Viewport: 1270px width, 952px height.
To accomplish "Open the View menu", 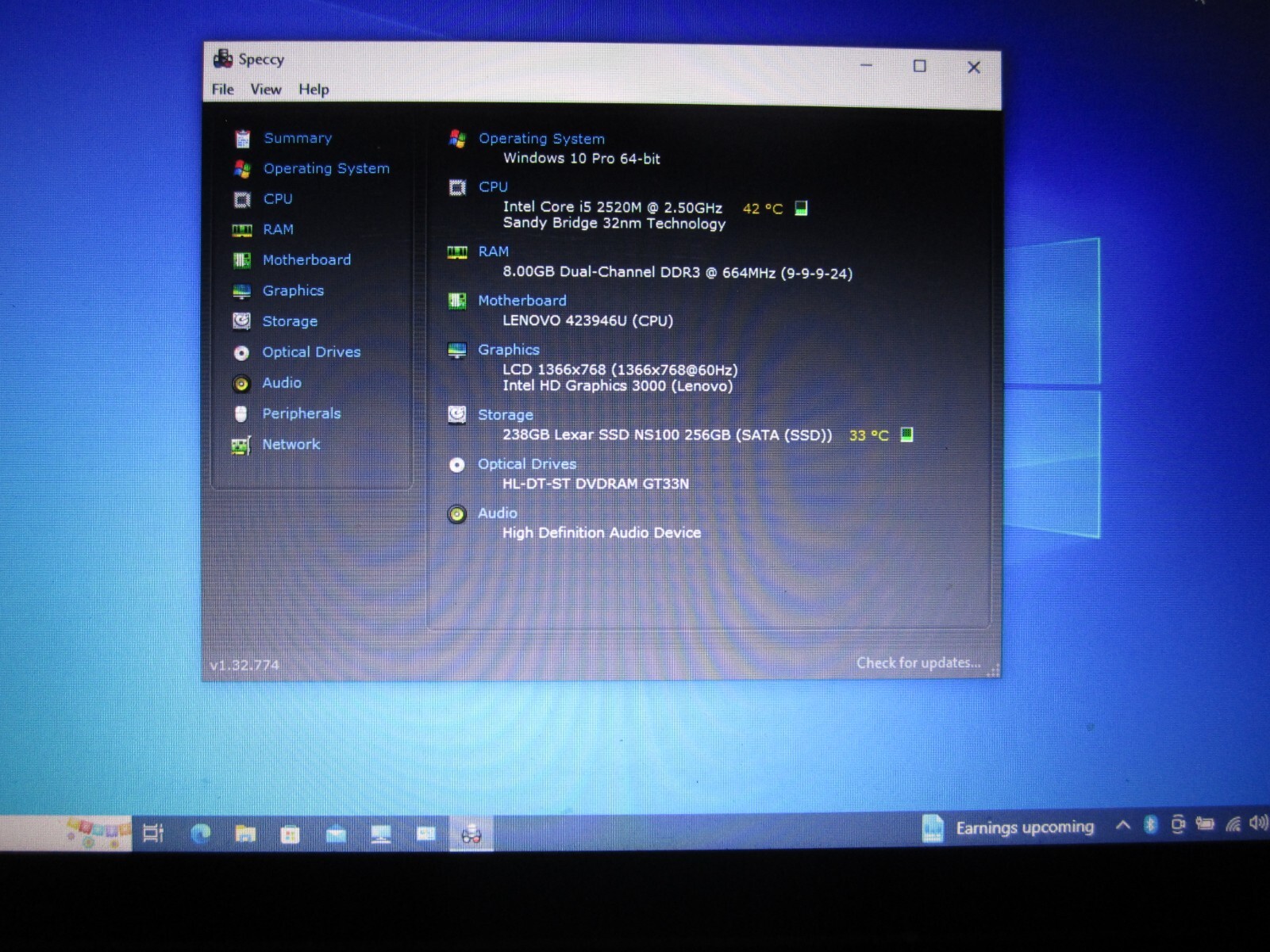I will point(266,90).
